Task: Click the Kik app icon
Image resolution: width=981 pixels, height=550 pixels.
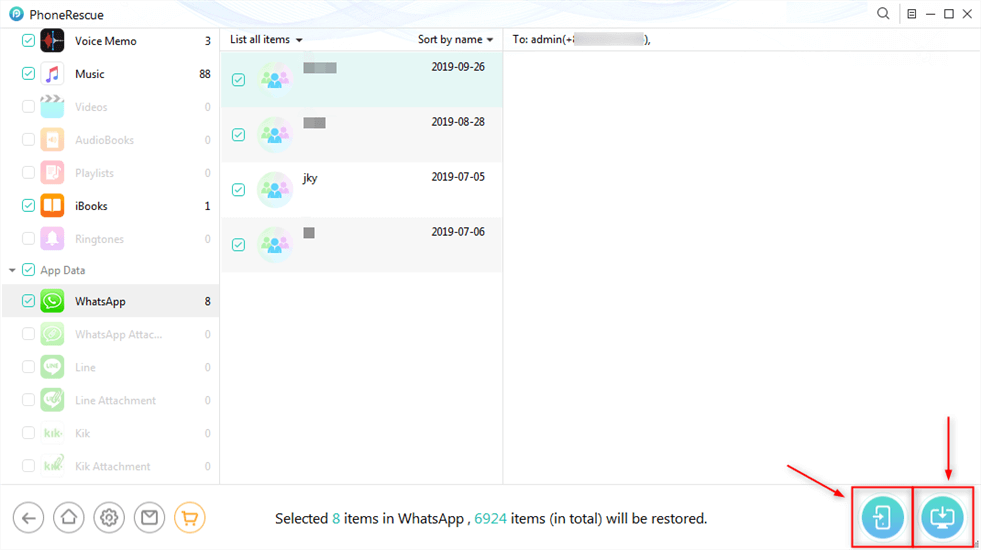Action: 53,433
